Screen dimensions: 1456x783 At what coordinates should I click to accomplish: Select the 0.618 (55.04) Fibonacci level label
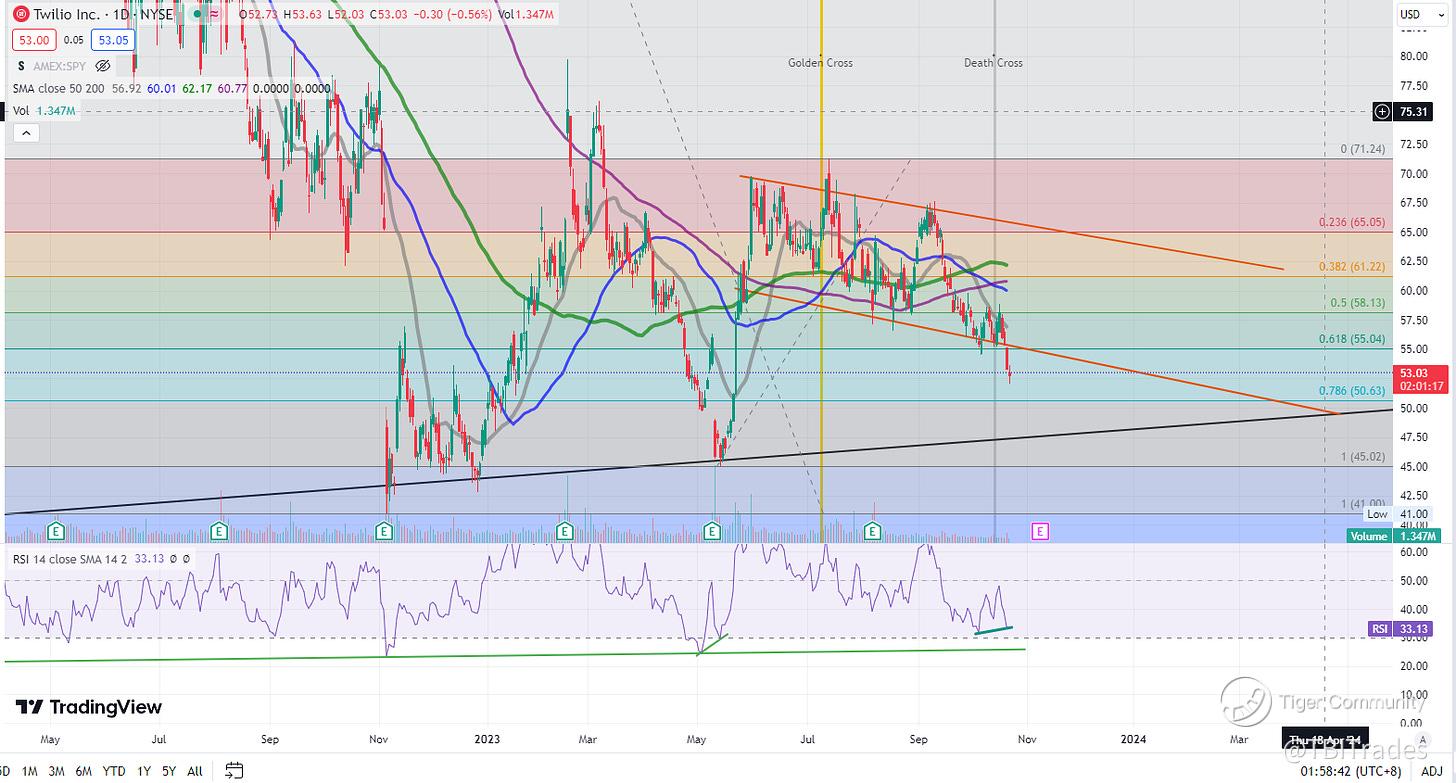(x=1352, y=339)
